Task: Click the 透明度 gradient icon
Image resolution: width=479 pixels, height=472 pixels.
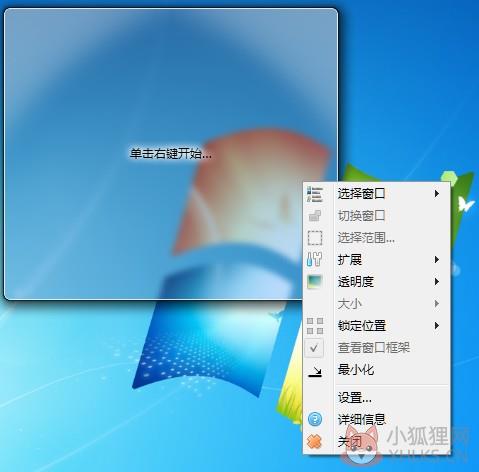Action: point(315,282)
